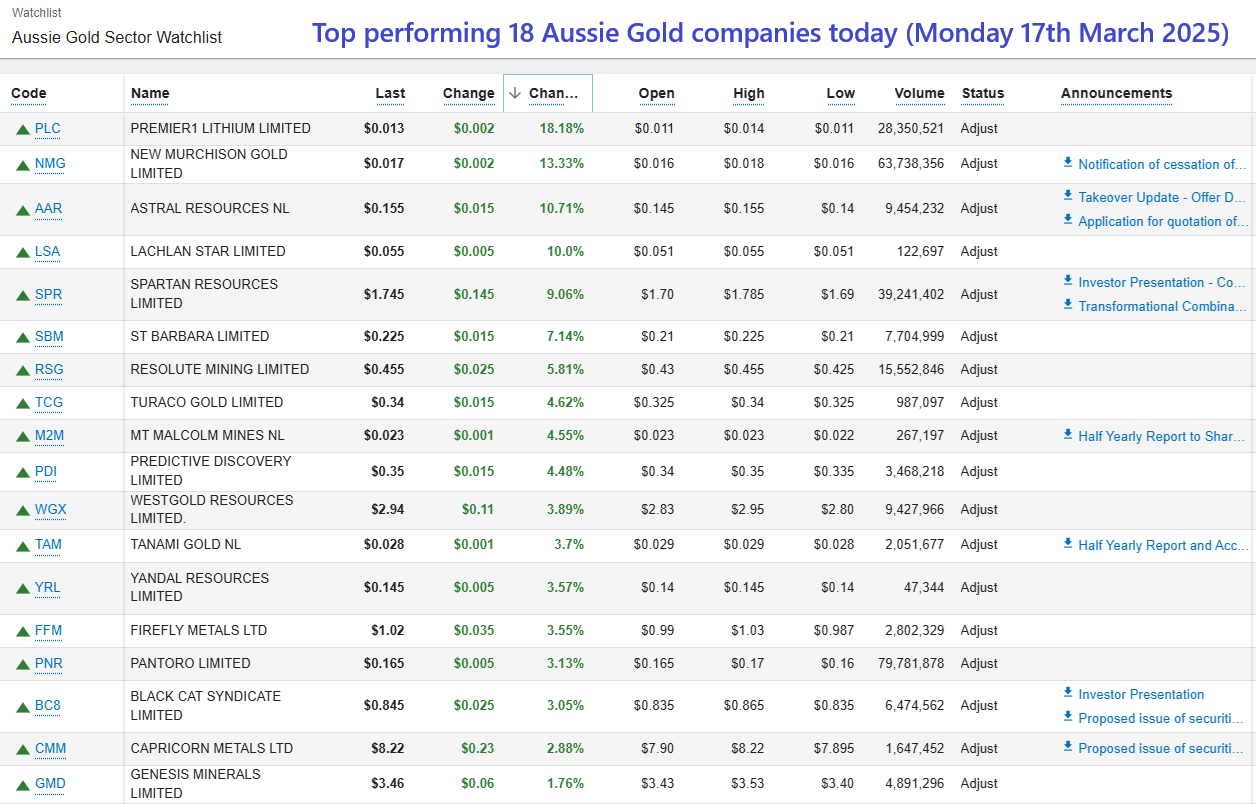Click download icon for CMM Proposed issue announcement
Image resolution: width=1256 pixels, height=804 pixels.
pyautogui.click(x=1068, y=748)
